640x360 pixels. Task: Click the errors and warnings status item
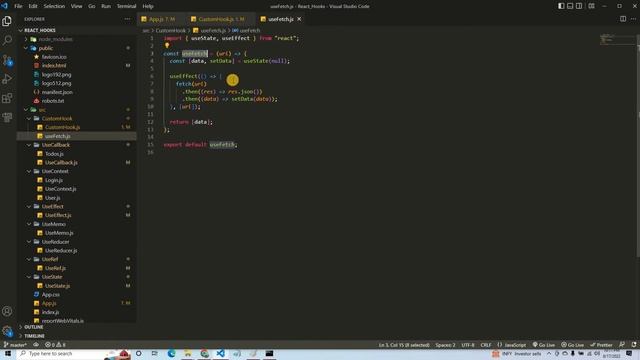[x=55, y=345]
